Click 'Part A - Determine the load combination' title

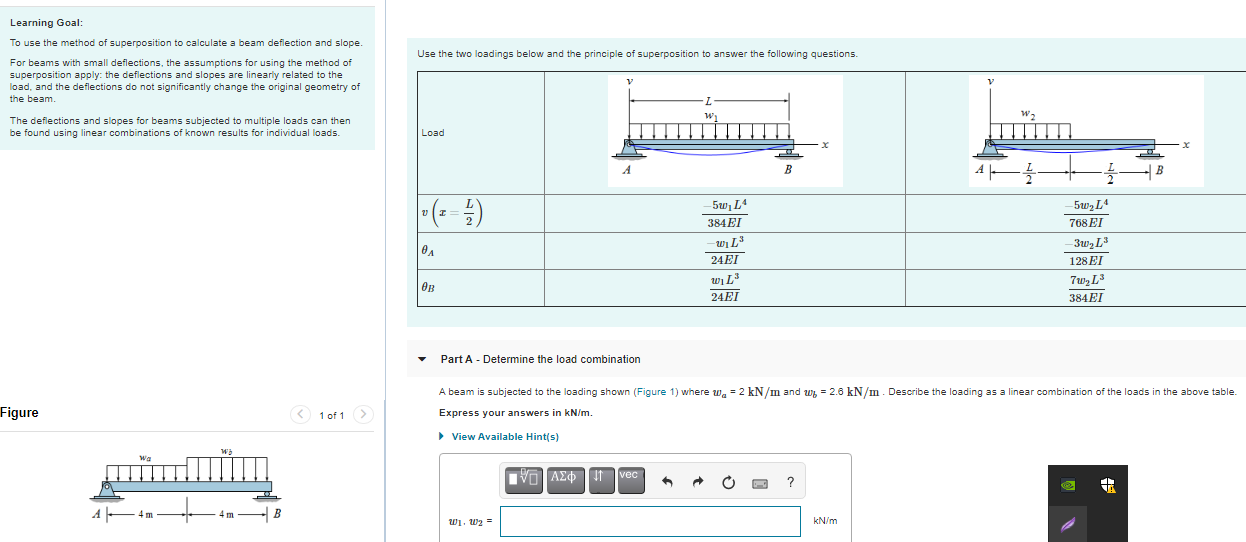coord(540,359)
